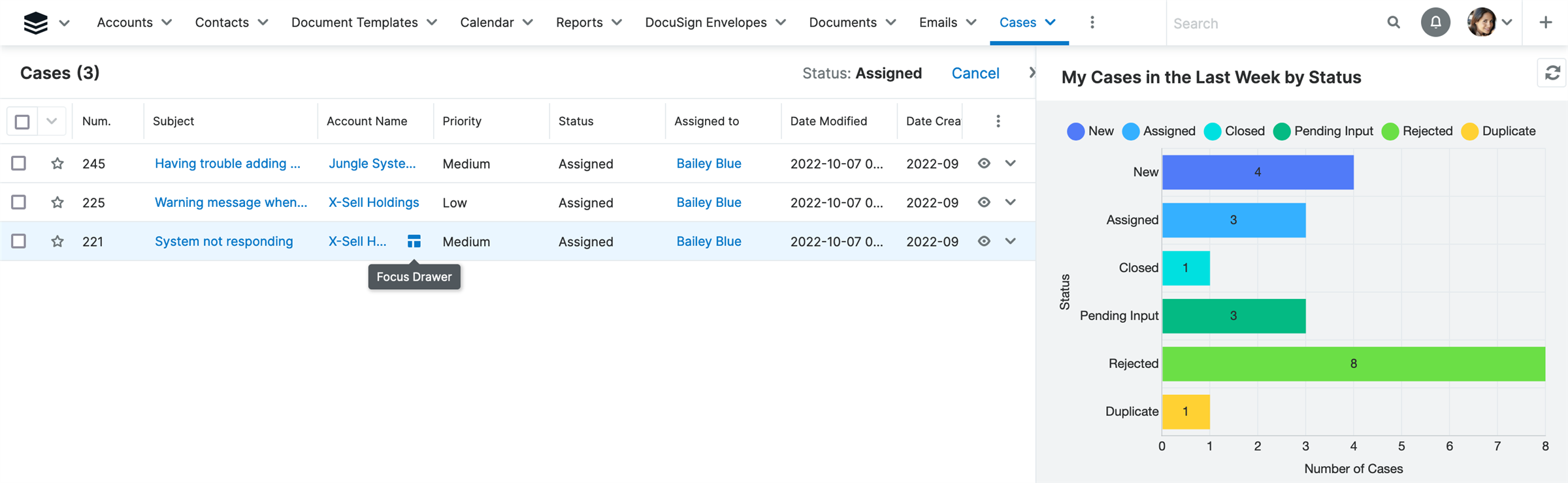Open the navbar more modules menu
Image resolution: width=1568 pixels, height=483 pixels.
(x=1092, y=23)
